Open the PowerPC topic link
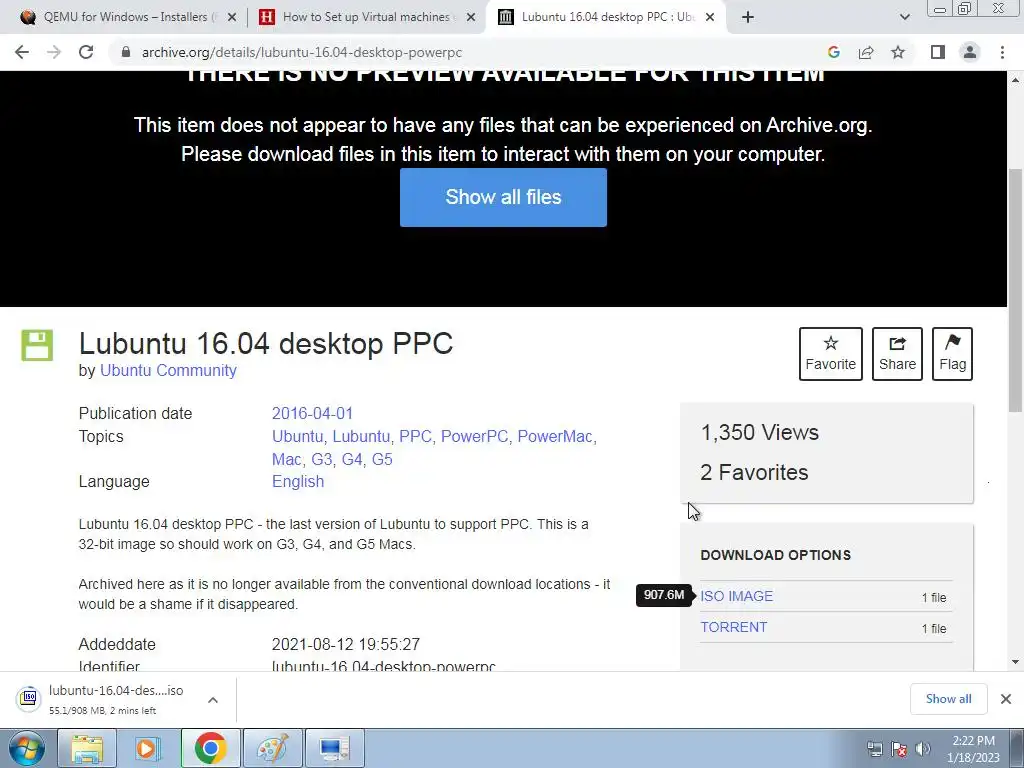This screenshot has width=1024, height=768. 474,436
